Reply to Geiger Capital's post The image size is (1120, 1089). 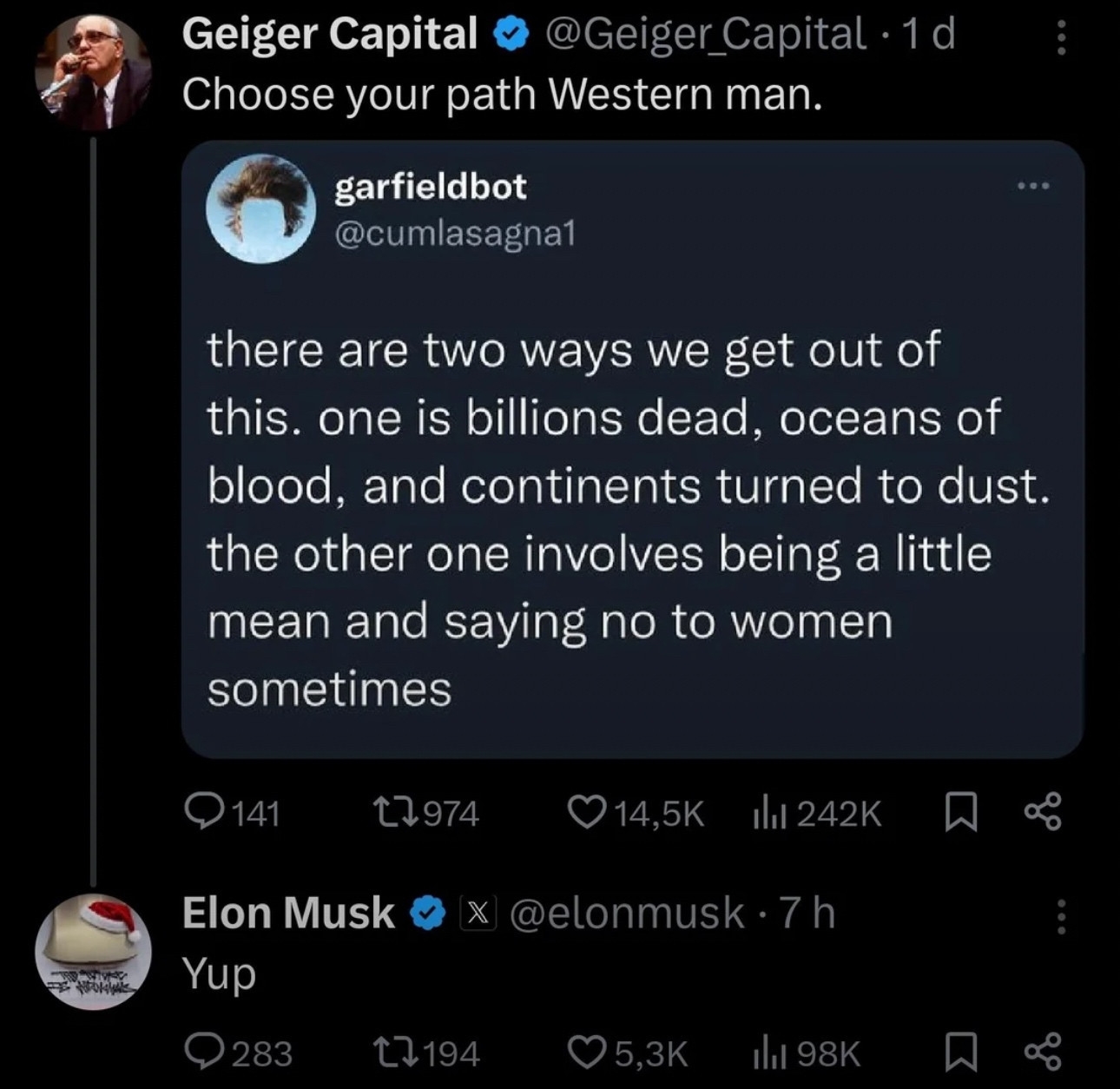pyautogui.click(x=205, y=814)
